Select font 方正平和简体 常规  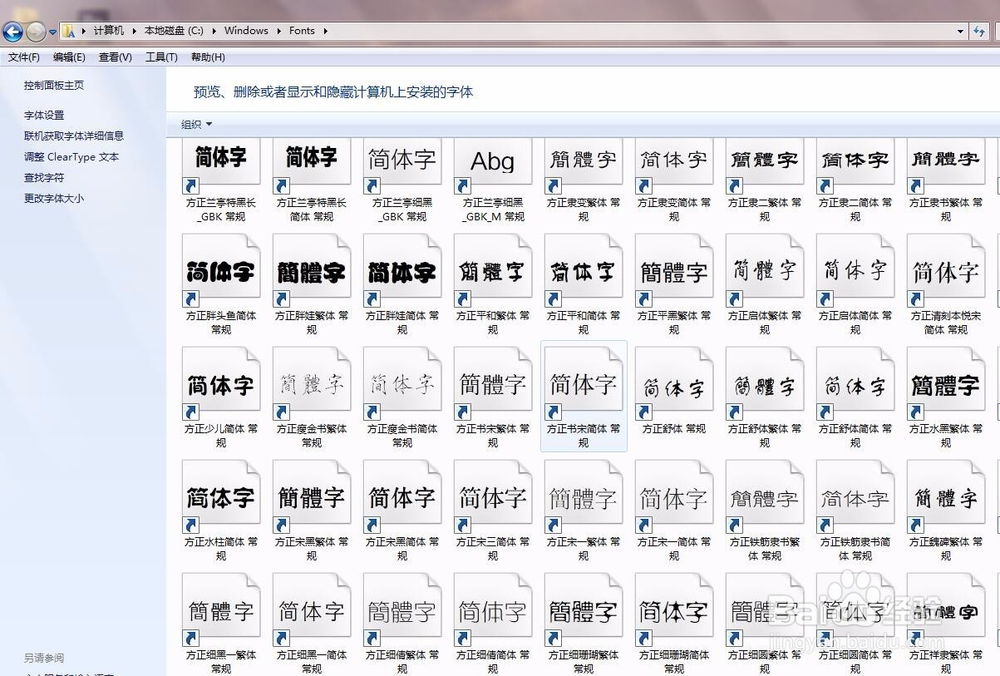pos(583,284)
